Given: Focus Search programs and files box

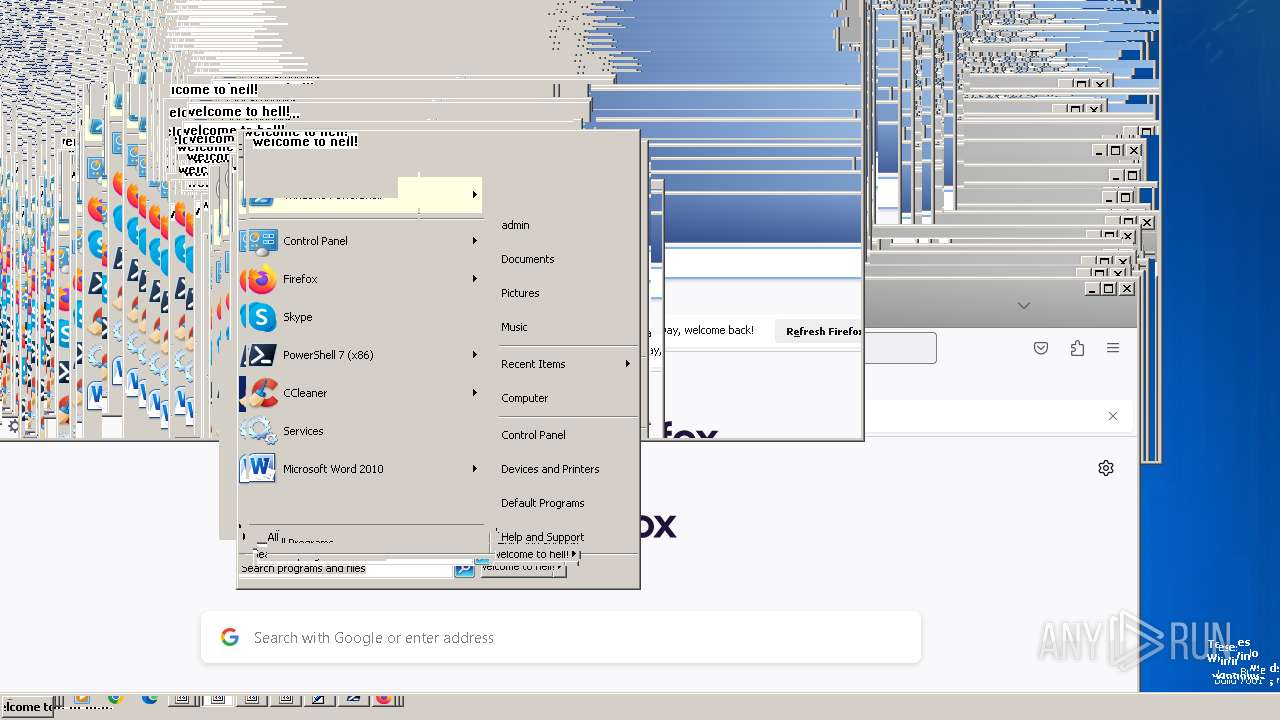Looking at the screenshot, I should click(x=345, y=569).
